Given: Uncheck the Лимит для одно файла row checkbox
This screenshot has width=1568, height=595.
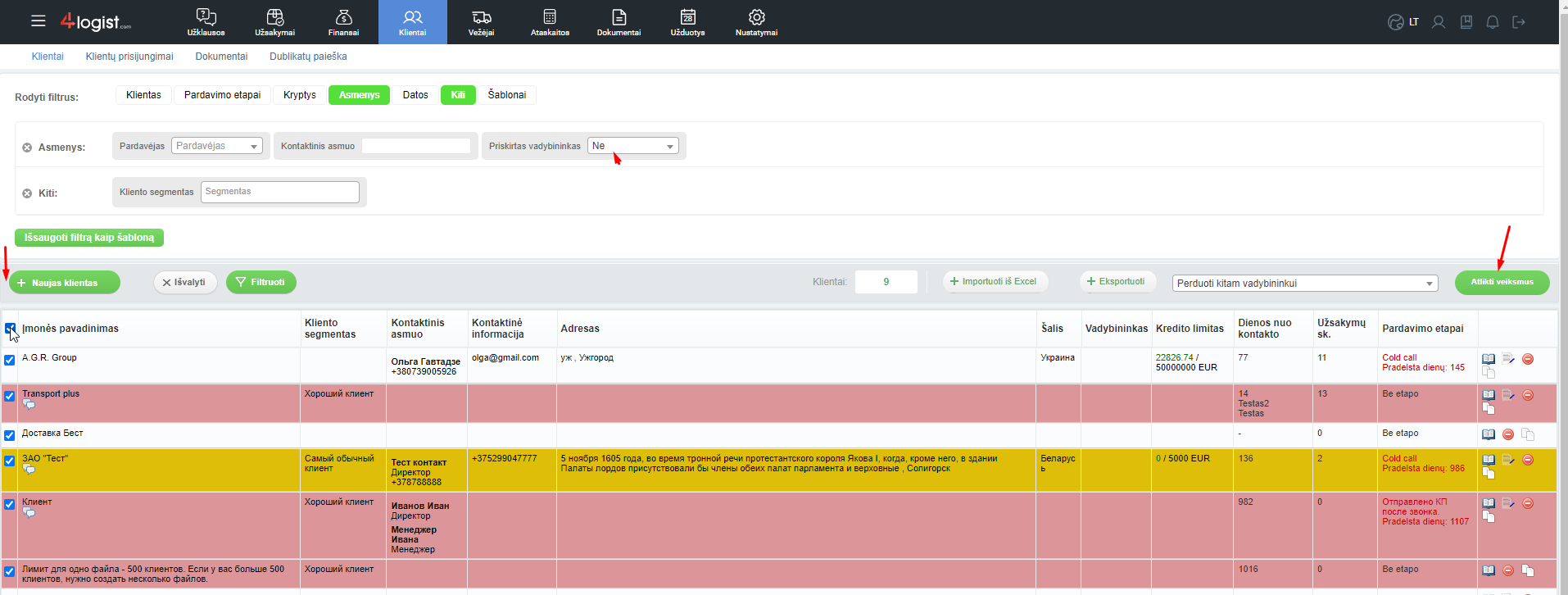Looking at the screenshot, I should (x=10, y=571).
